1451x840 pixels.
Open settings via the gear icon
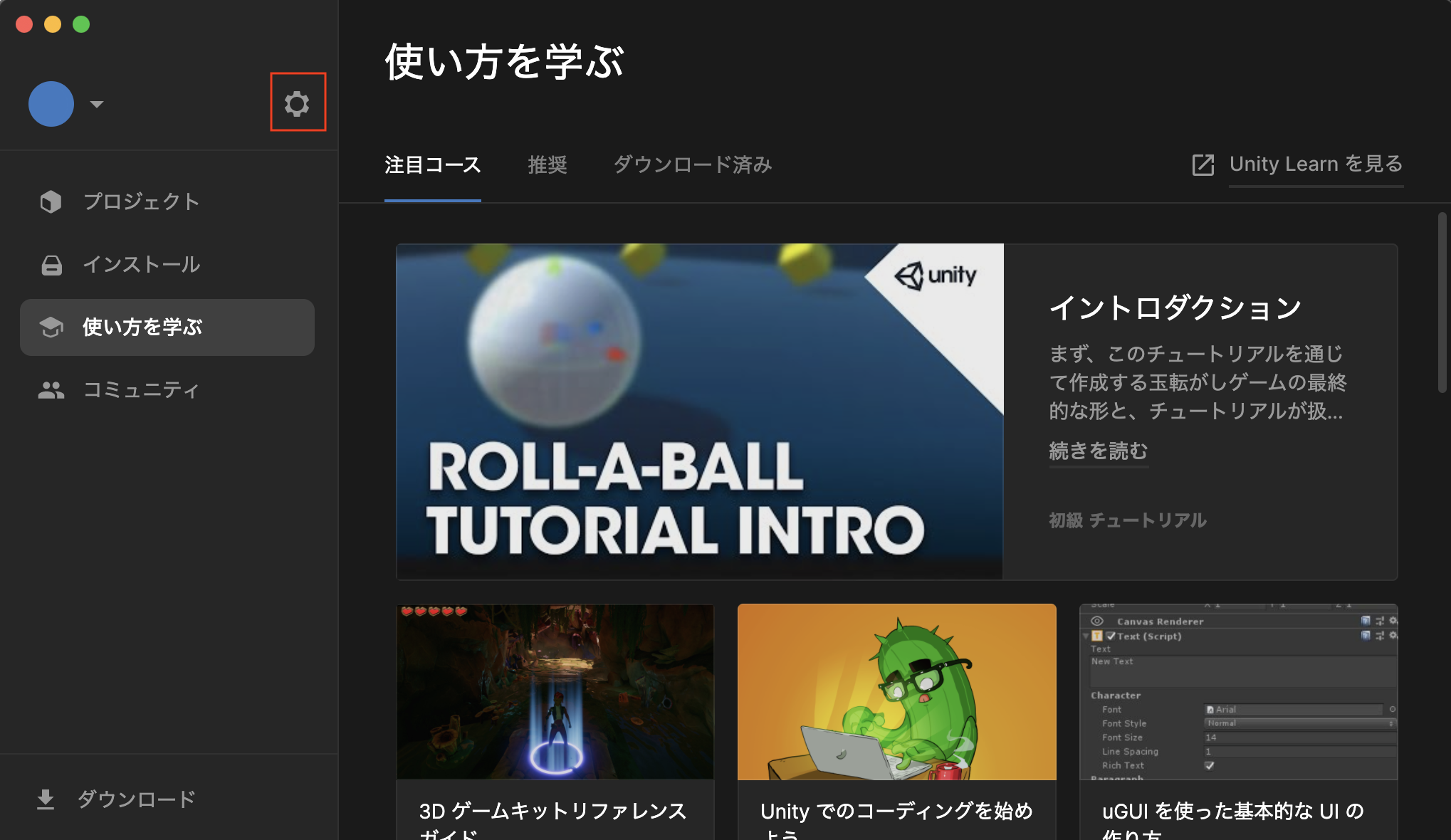coord(297,104)
